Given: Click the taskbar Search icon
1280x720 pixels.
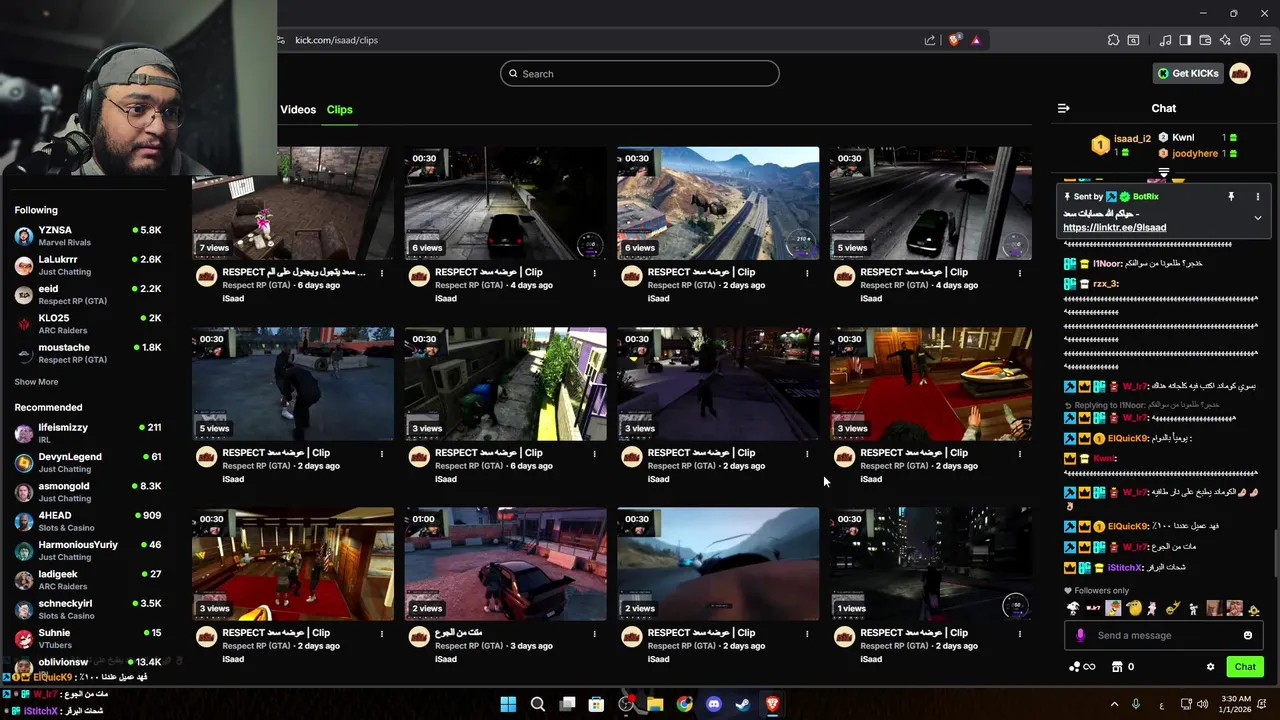Looking at the screenshot, I should (x=537, y=704).
